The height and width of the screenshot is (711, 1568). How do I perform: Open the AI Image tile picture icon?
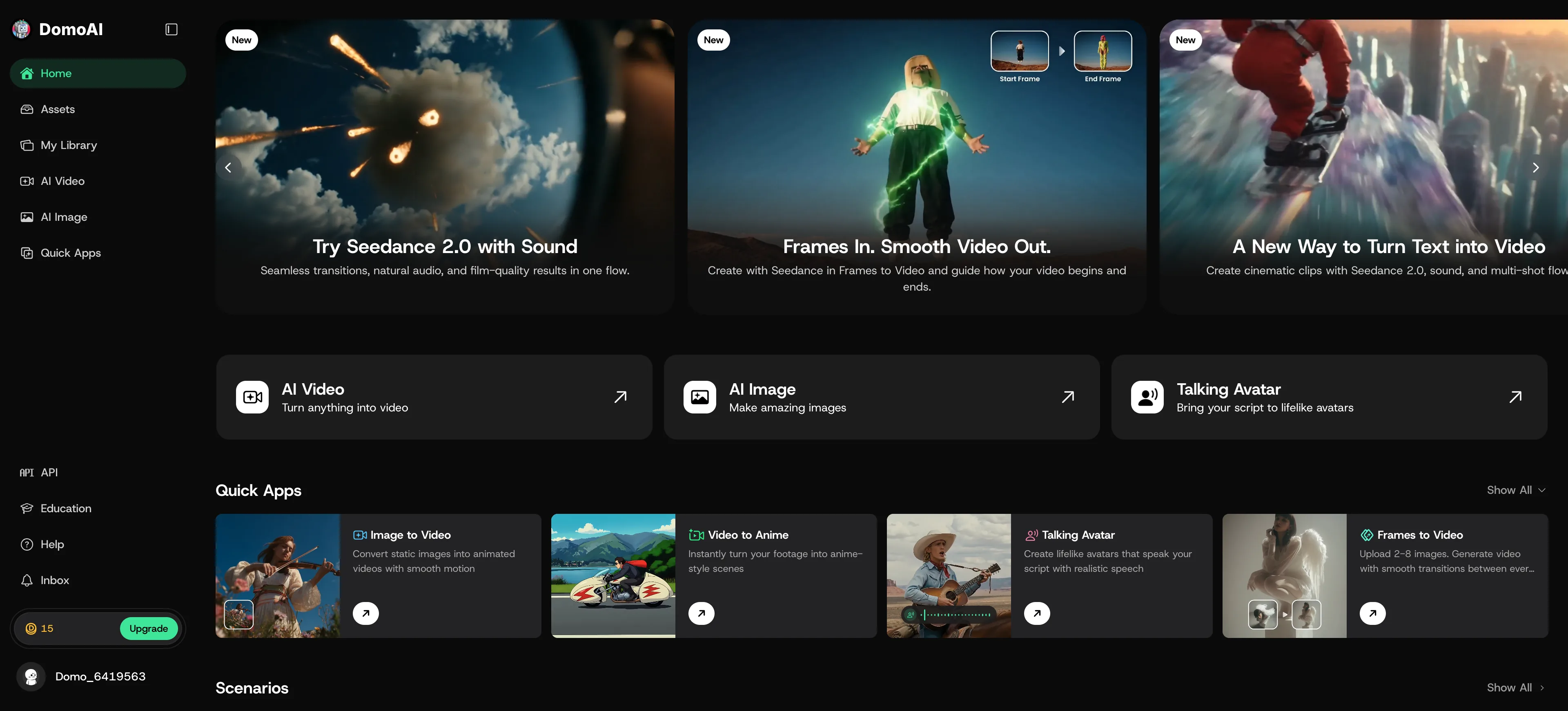pyautogui.click(x=699, y=397)
